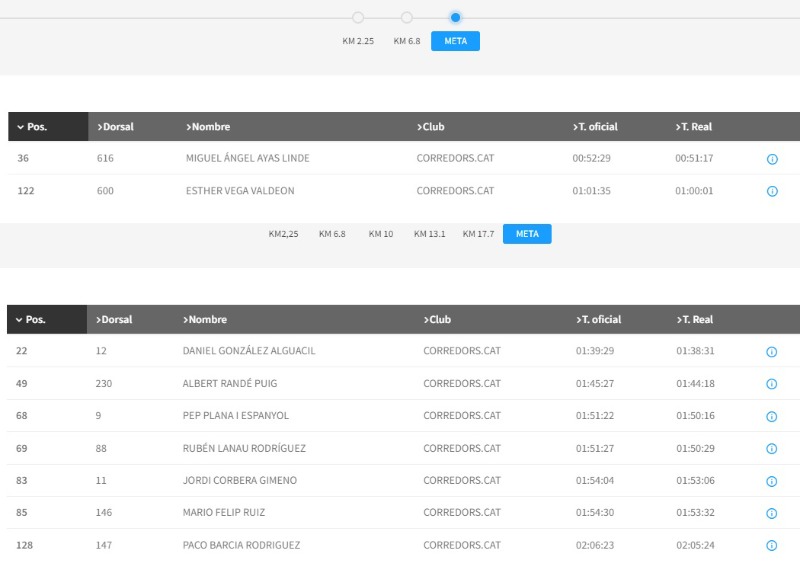Click dorsal number 146
This screenshot has height=575, width=800.
tap(104, 513)
